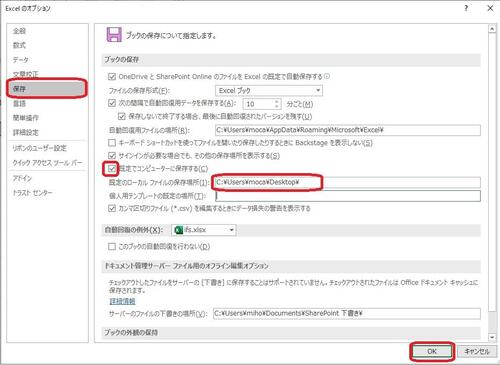This screenshot has height=365, width=500.
Task: Toggle save to computer by default checkbox
Action: click(x=112, y=169)
